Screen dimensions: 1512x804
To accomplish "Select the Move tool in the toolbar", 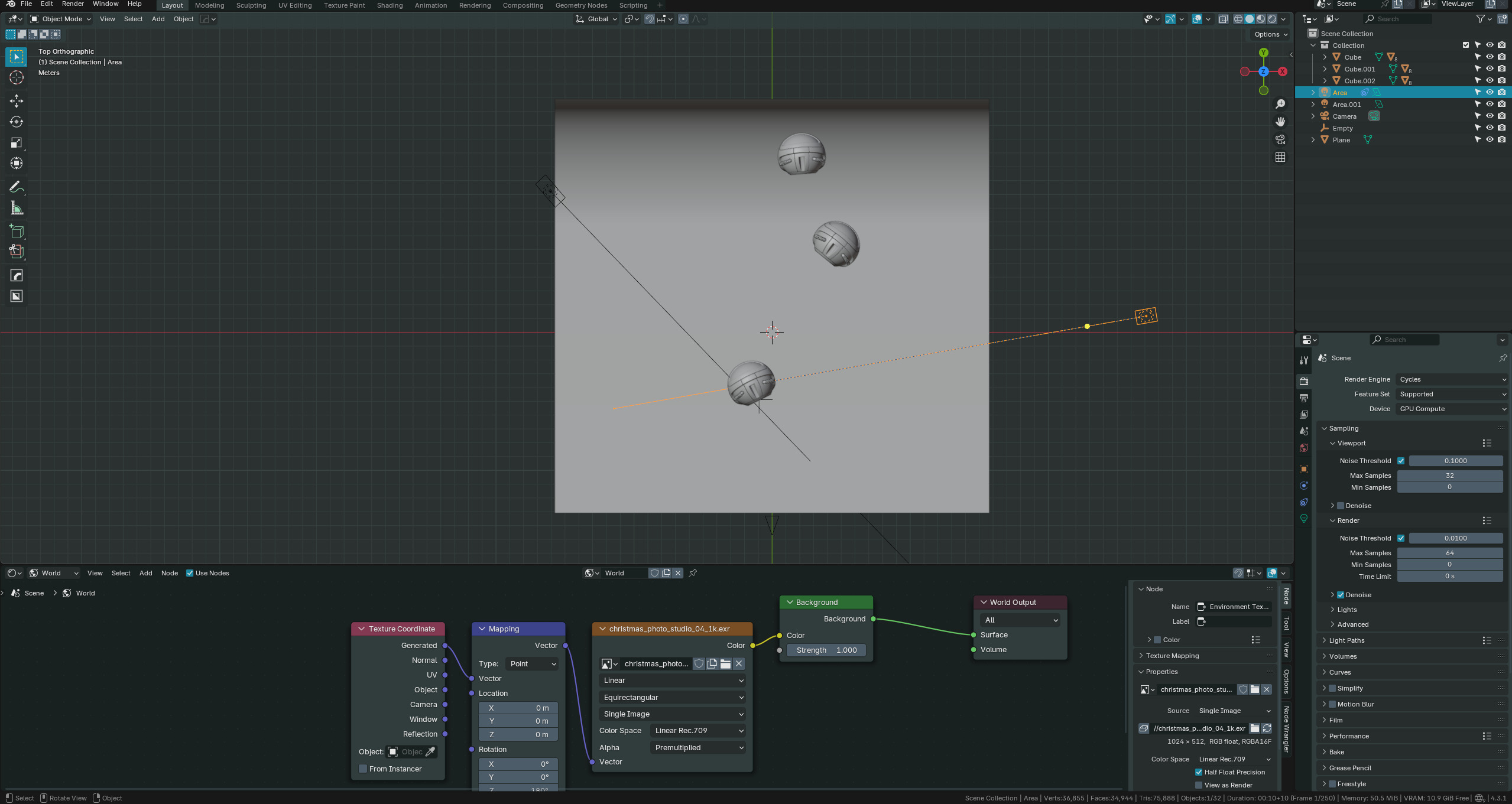I will tap(17, 101).
